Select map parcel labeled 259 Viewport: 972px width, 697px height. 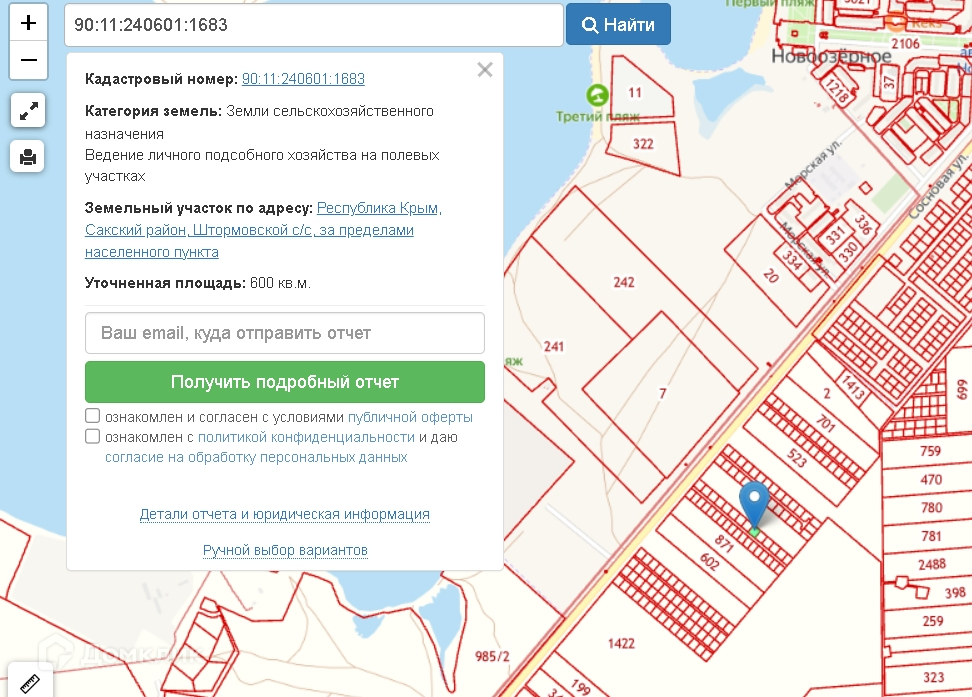(932, 621)
